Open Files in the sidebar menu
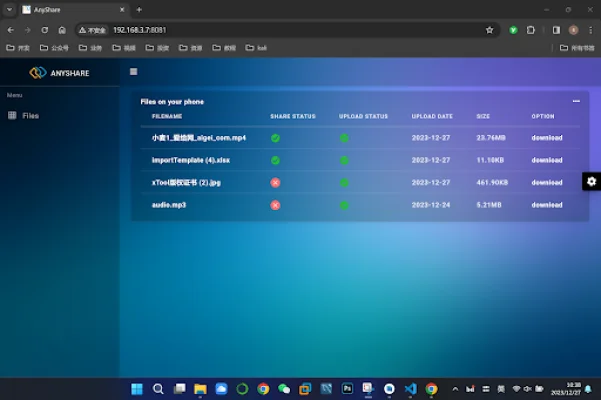 pos(30,116)
